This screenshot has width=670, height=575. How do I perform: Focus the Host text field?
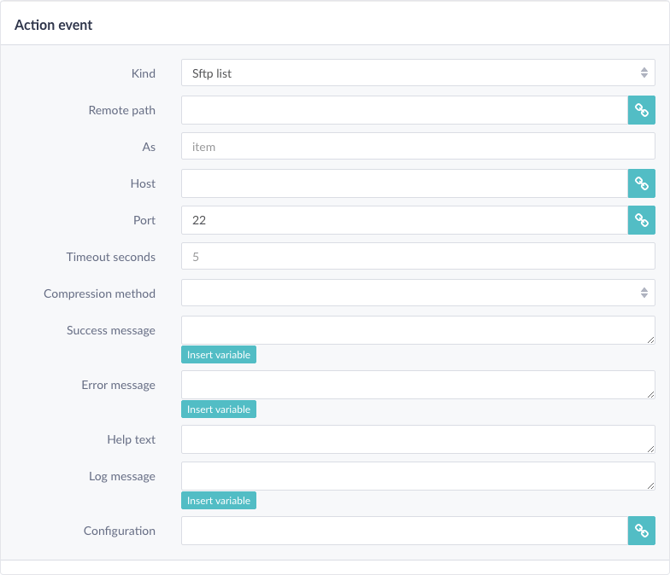pos(404,184)
